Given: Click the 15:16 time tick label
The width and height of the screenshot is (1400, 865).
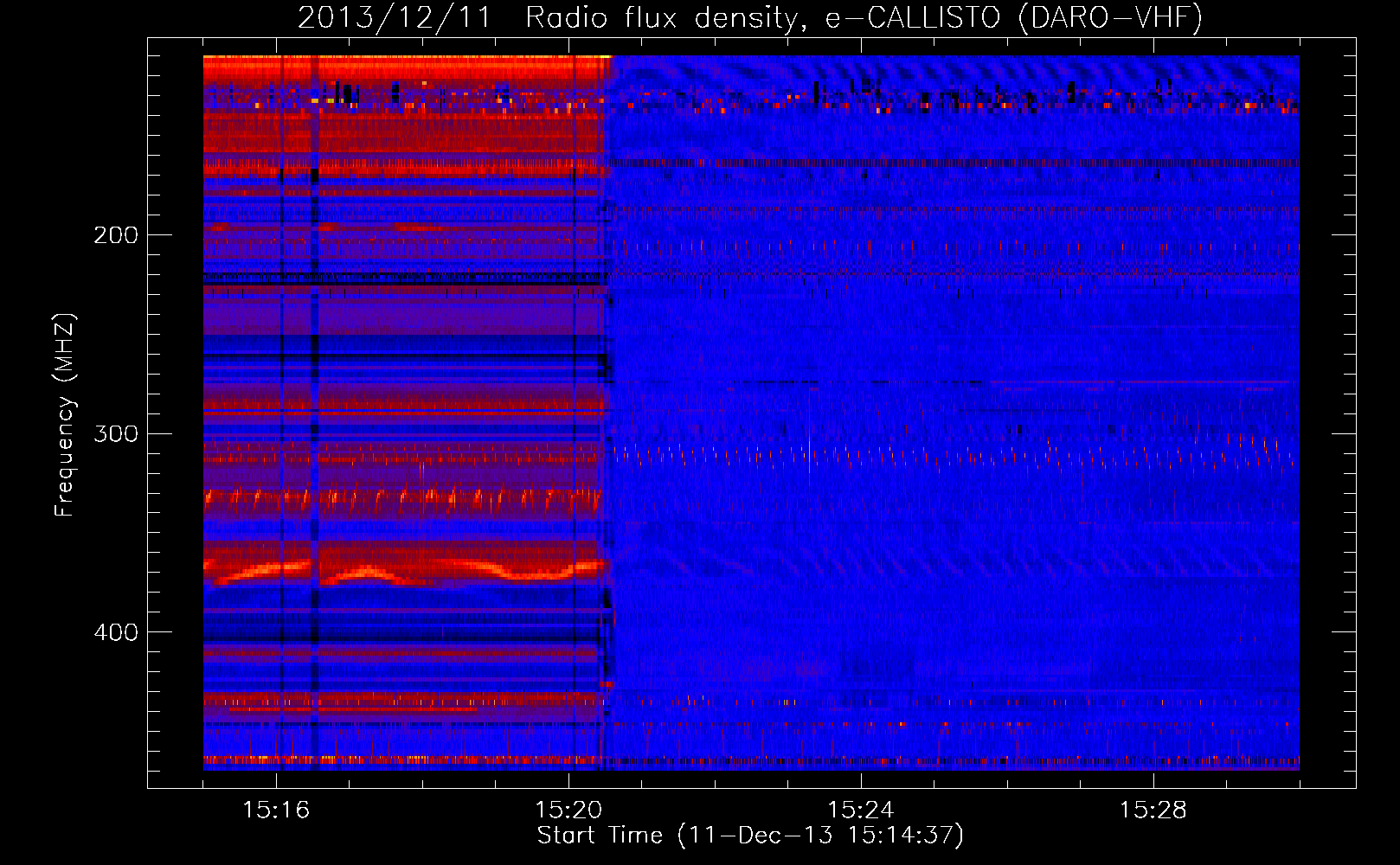Looking at the screenshot, I should [x=276, y=810].
